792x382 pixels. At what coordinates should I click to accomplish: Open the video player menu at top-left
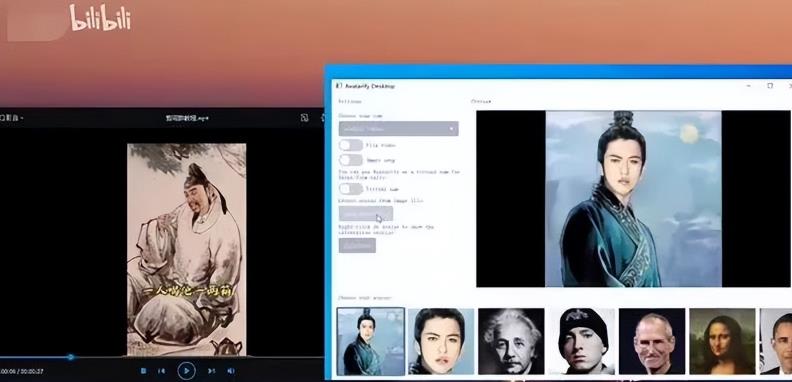[x=11, y=118]
